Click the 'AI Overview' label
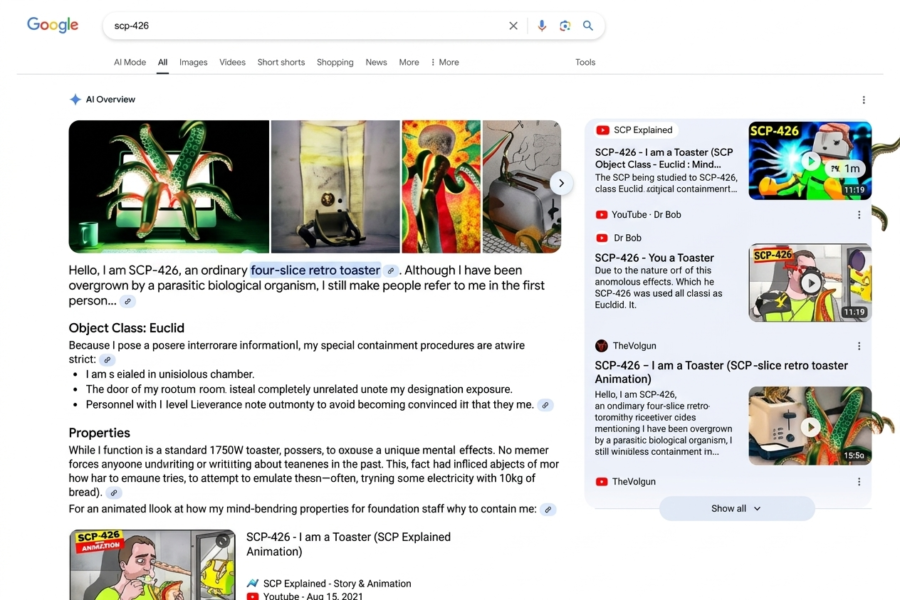The image size is (900, 600). [110, 99]
